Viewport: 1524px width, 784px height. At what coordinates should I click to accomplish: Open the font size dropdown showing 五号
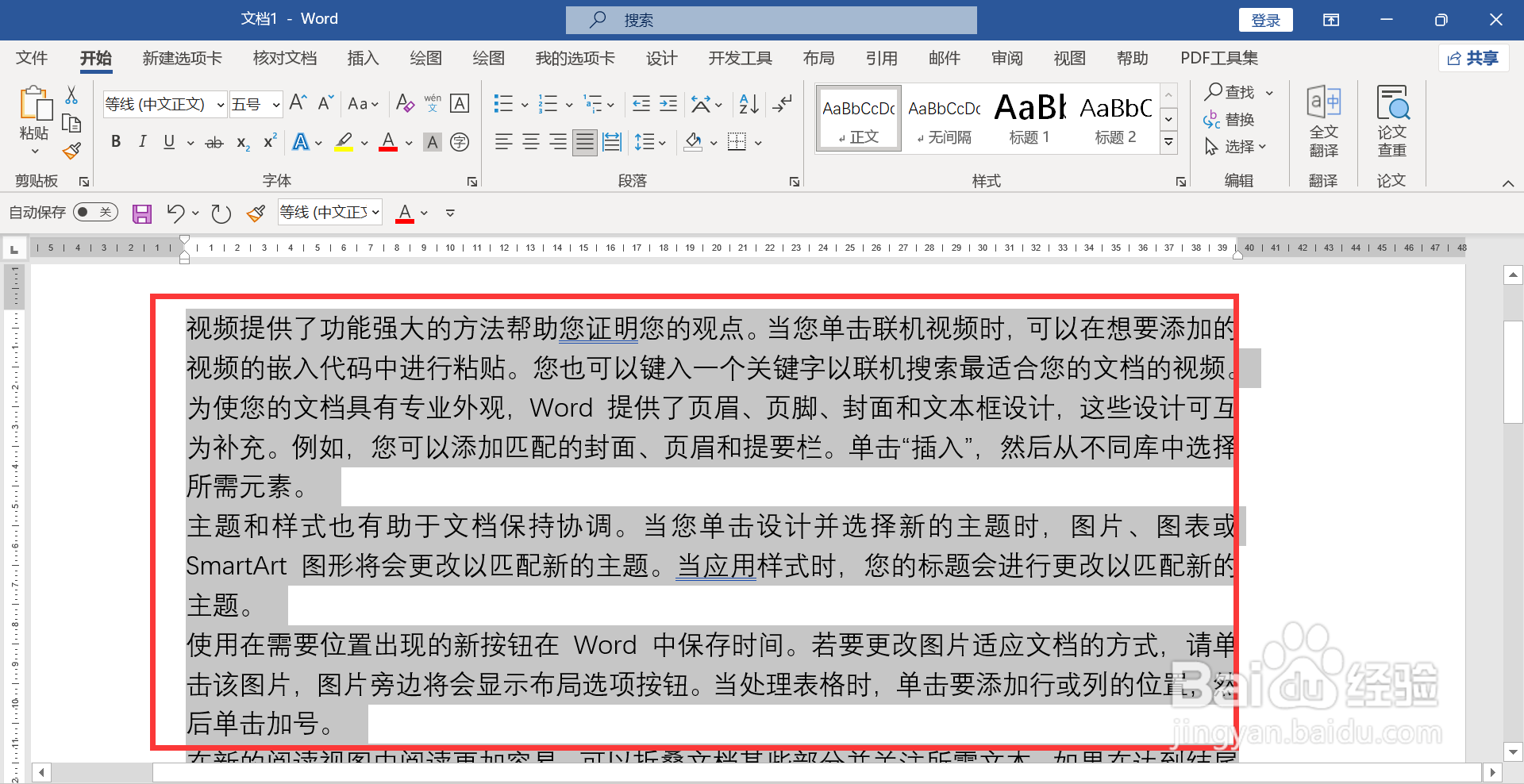[275, 105]
